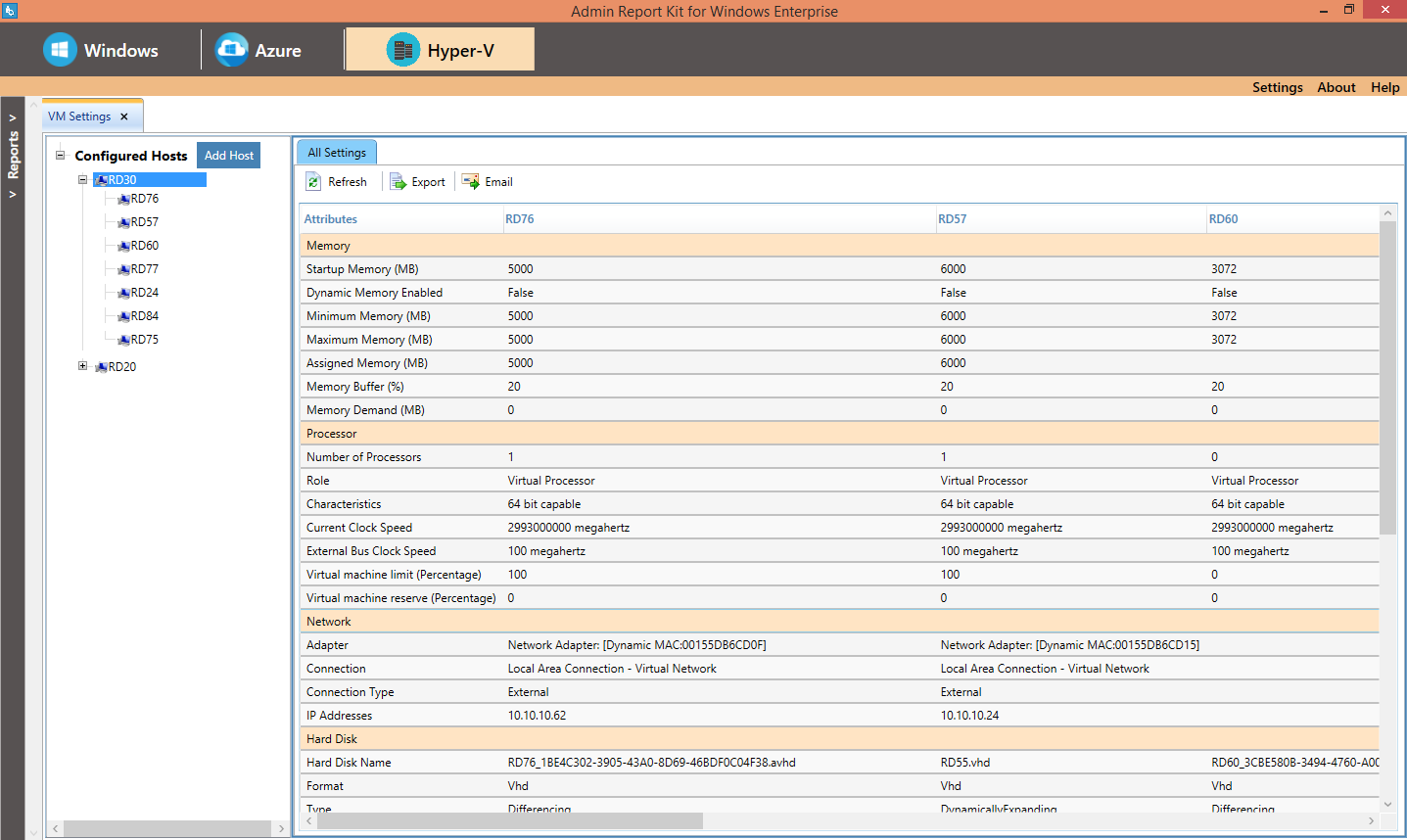Click the Hyper-V server icon
This screenshot has width=1407, height=840.
(x=403, y=50)
